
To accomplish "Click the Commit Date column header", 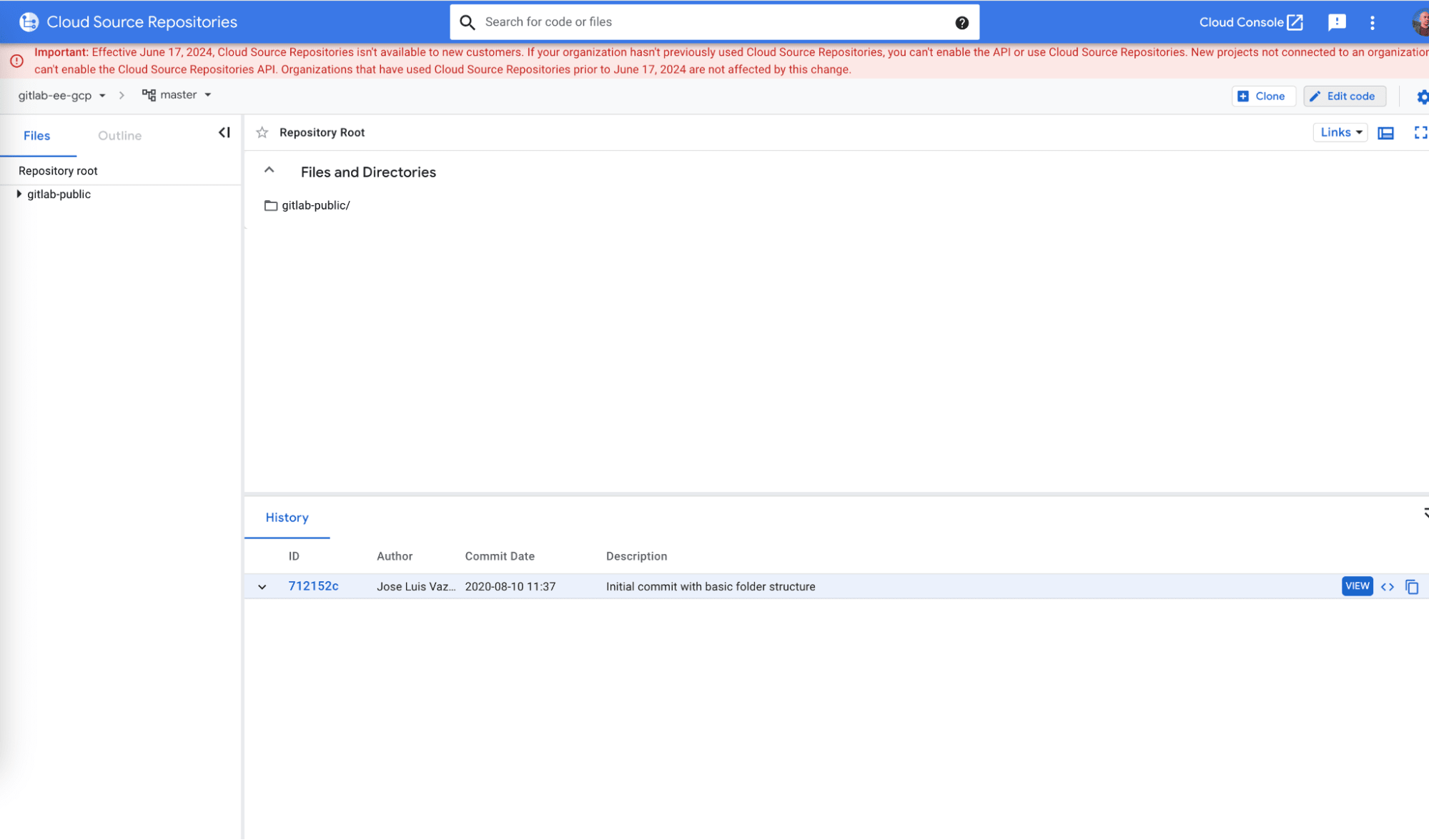I will (x=500, y=556).
